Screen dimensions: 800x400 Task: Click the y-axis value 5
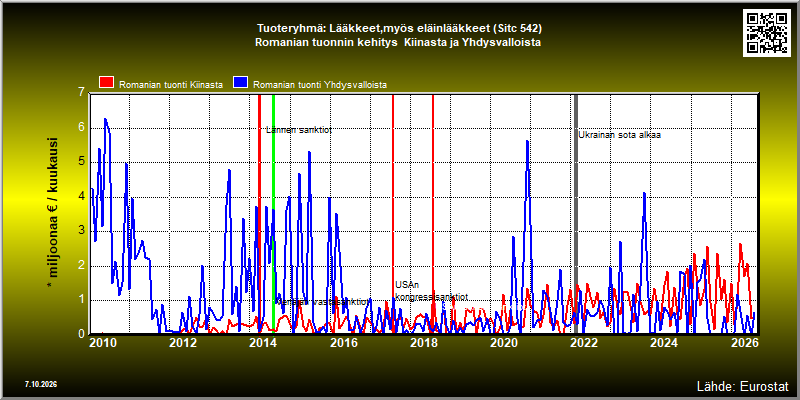click(81, 162)
